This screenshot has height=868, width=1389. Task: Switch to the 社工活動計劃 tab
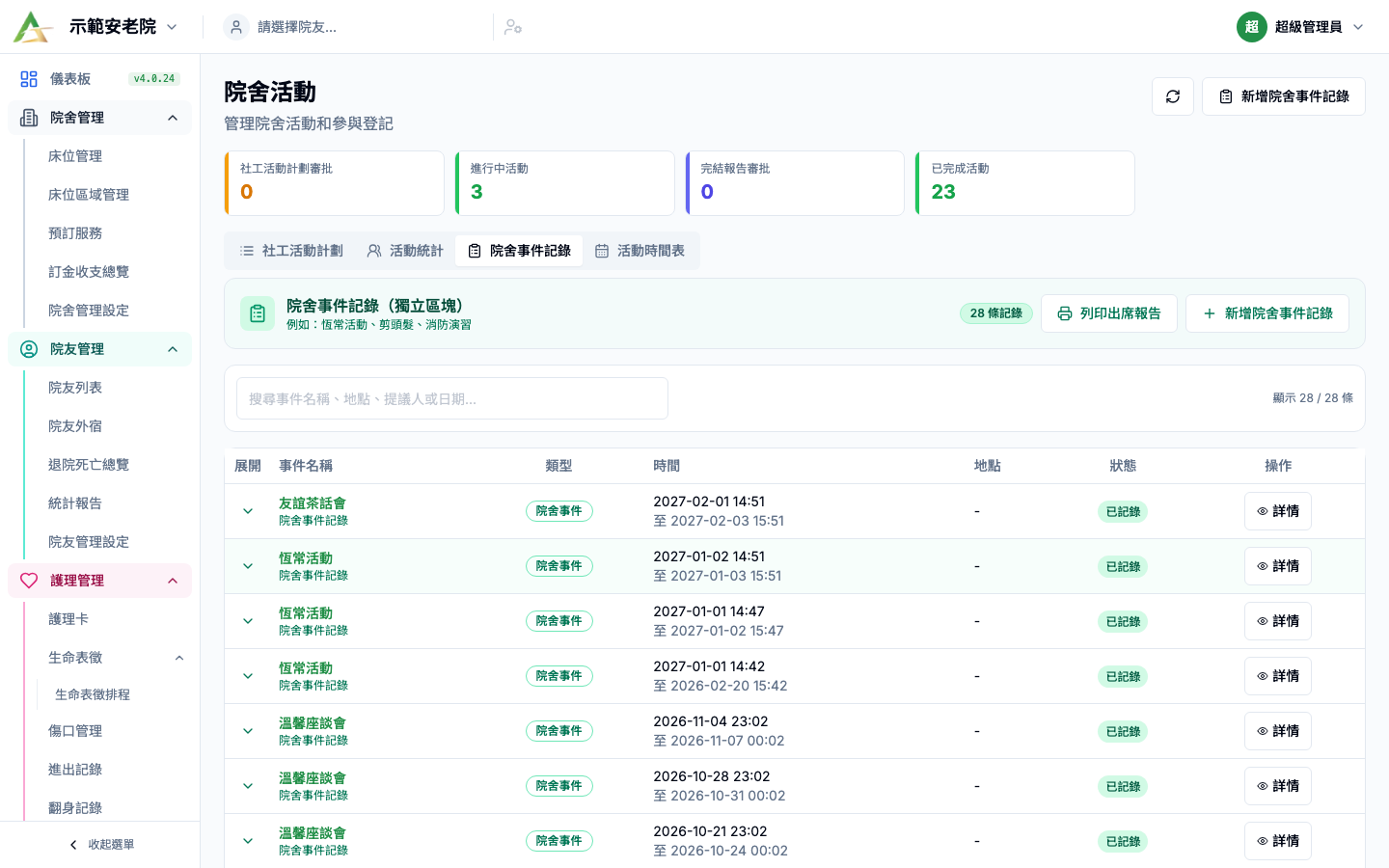pos(291,251)
